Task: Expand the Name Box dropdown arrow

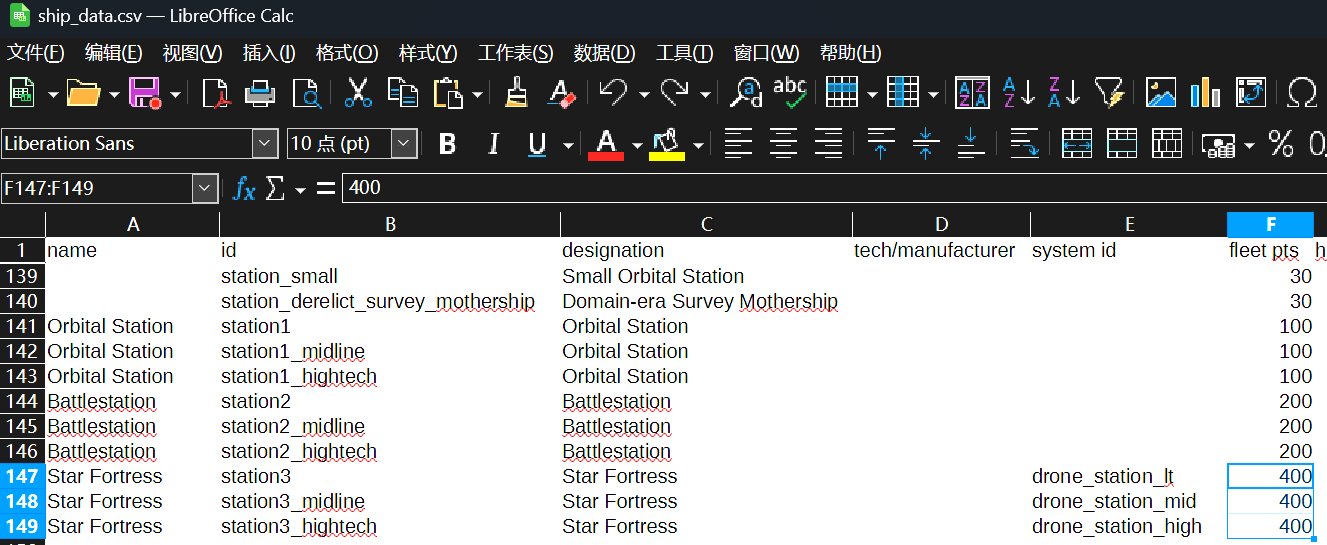Action: 205,188
